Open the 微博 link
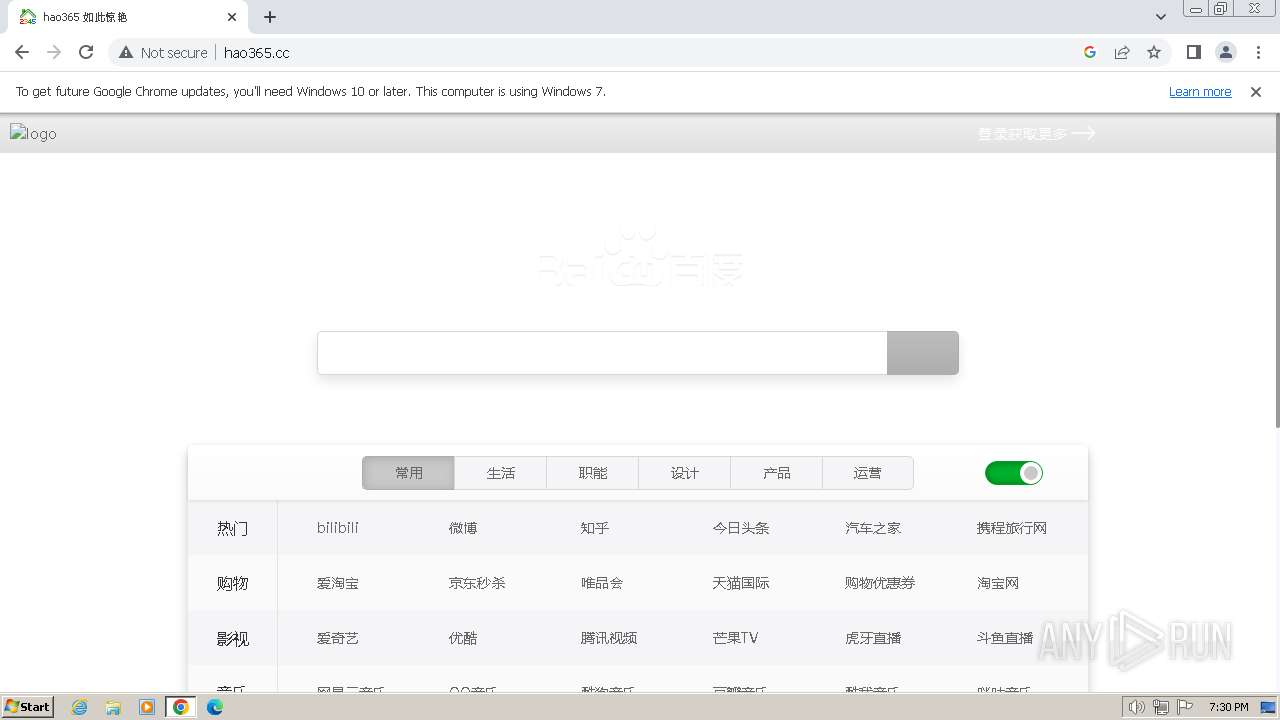Image resolution: width=1280 pixels, height=720 pixels. (x=463, y=528)
